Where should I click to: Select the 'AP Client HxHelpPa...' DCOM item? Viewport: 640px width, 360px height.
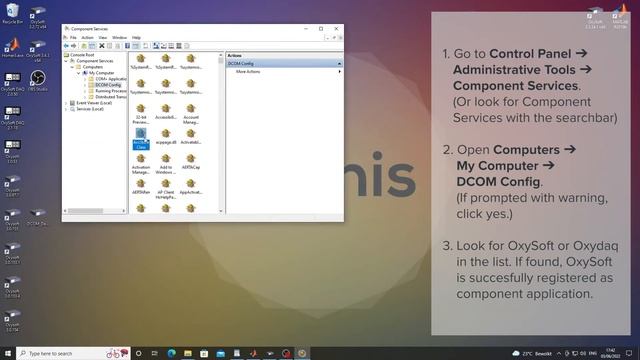click(166, 189)
